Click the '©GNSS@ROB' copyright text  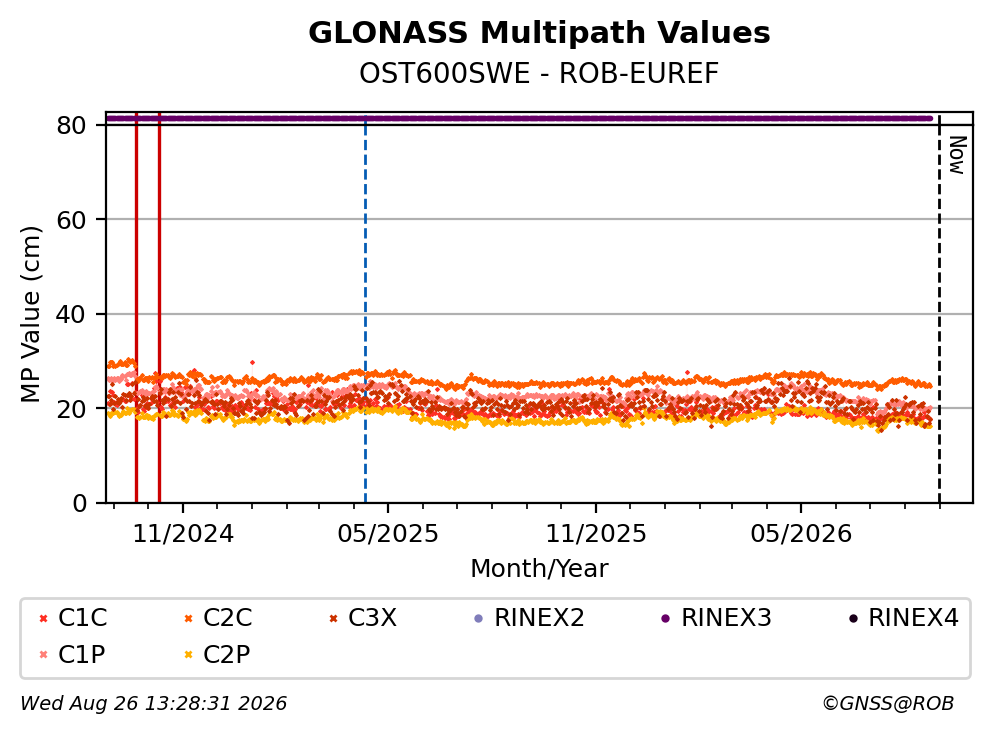click(888, 704)
